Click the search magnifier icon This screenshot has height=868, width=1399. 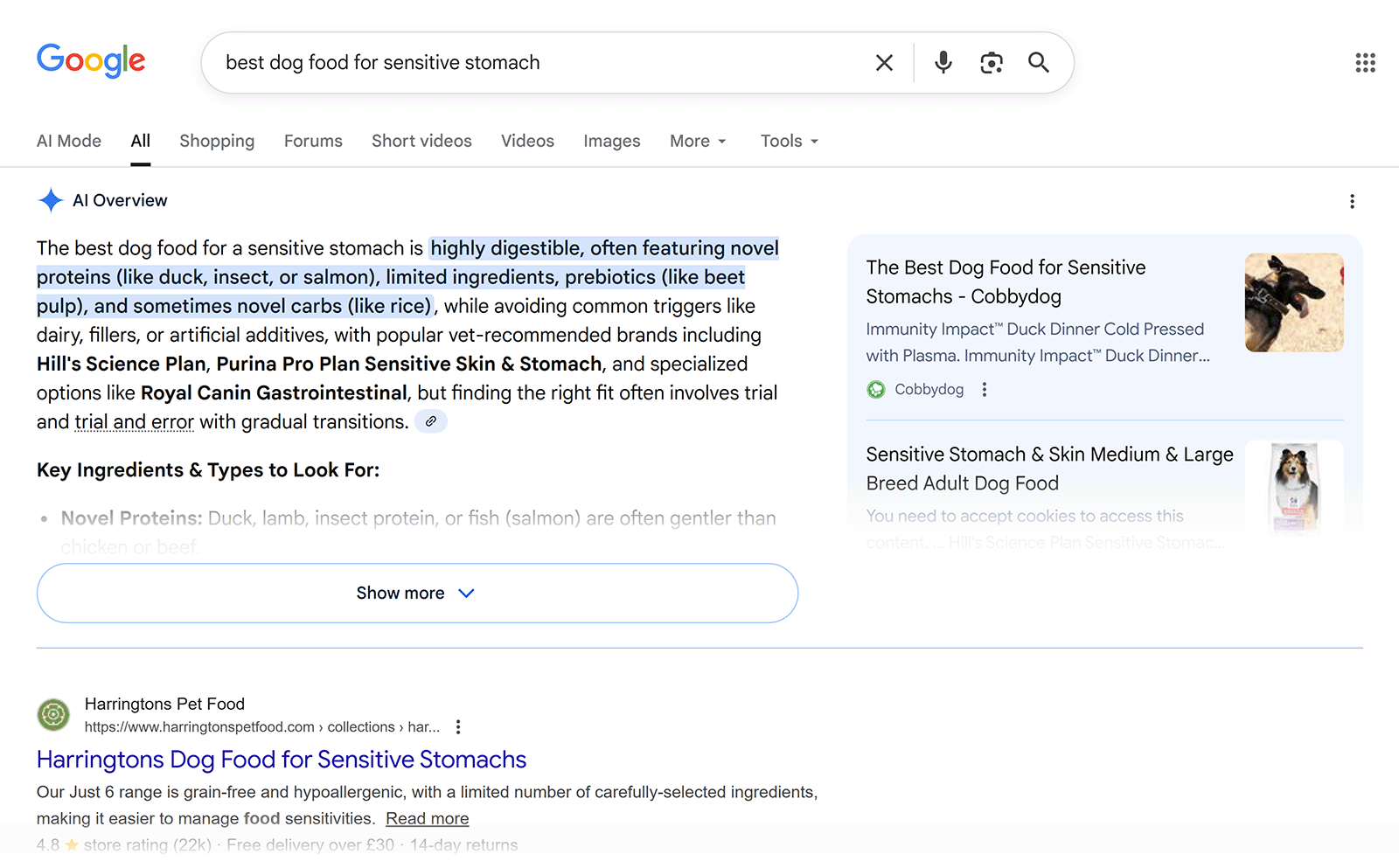coord(1039,62)
